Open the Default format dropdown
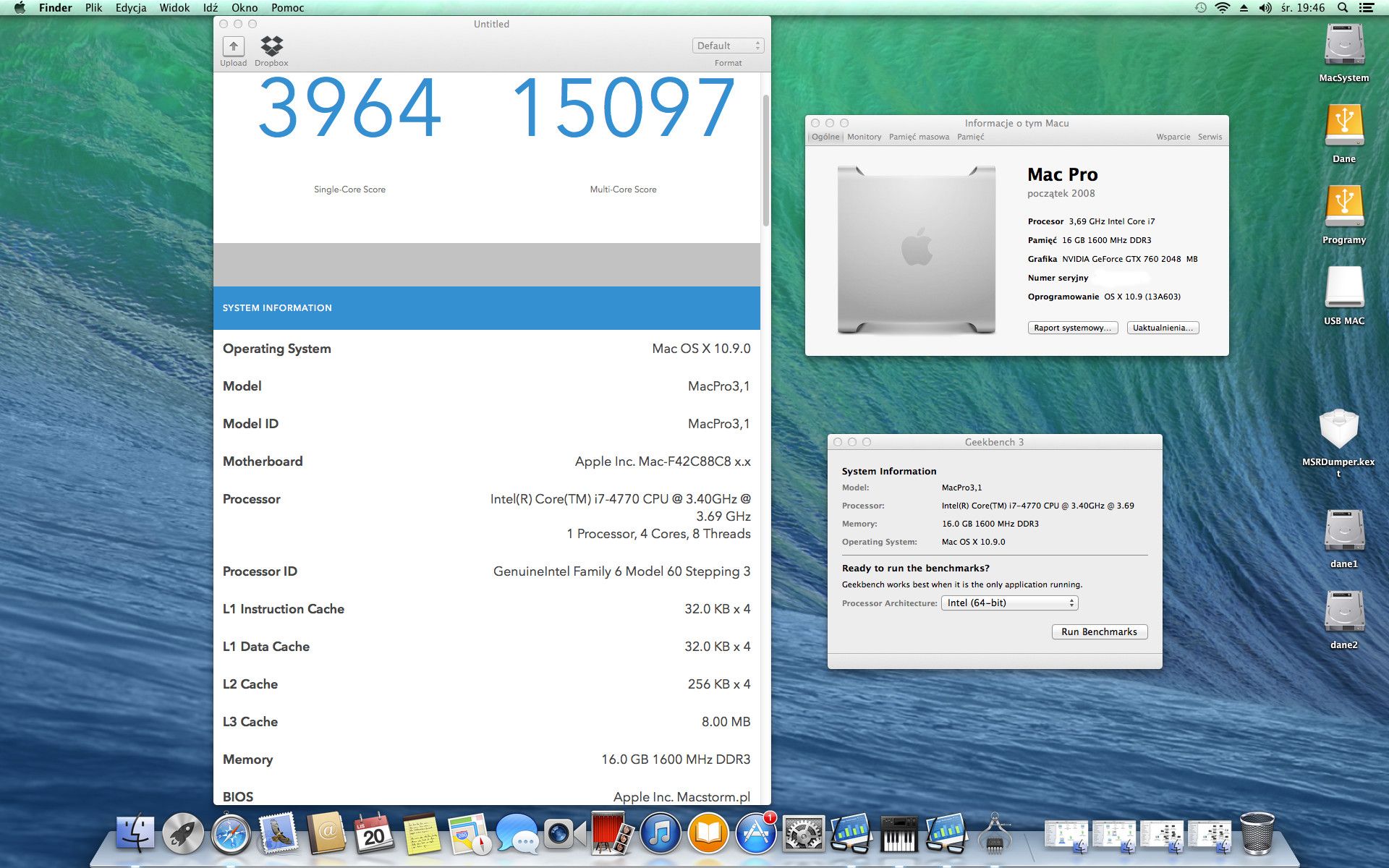Viewport: 1389px width, 868px height. click(728, 46)
